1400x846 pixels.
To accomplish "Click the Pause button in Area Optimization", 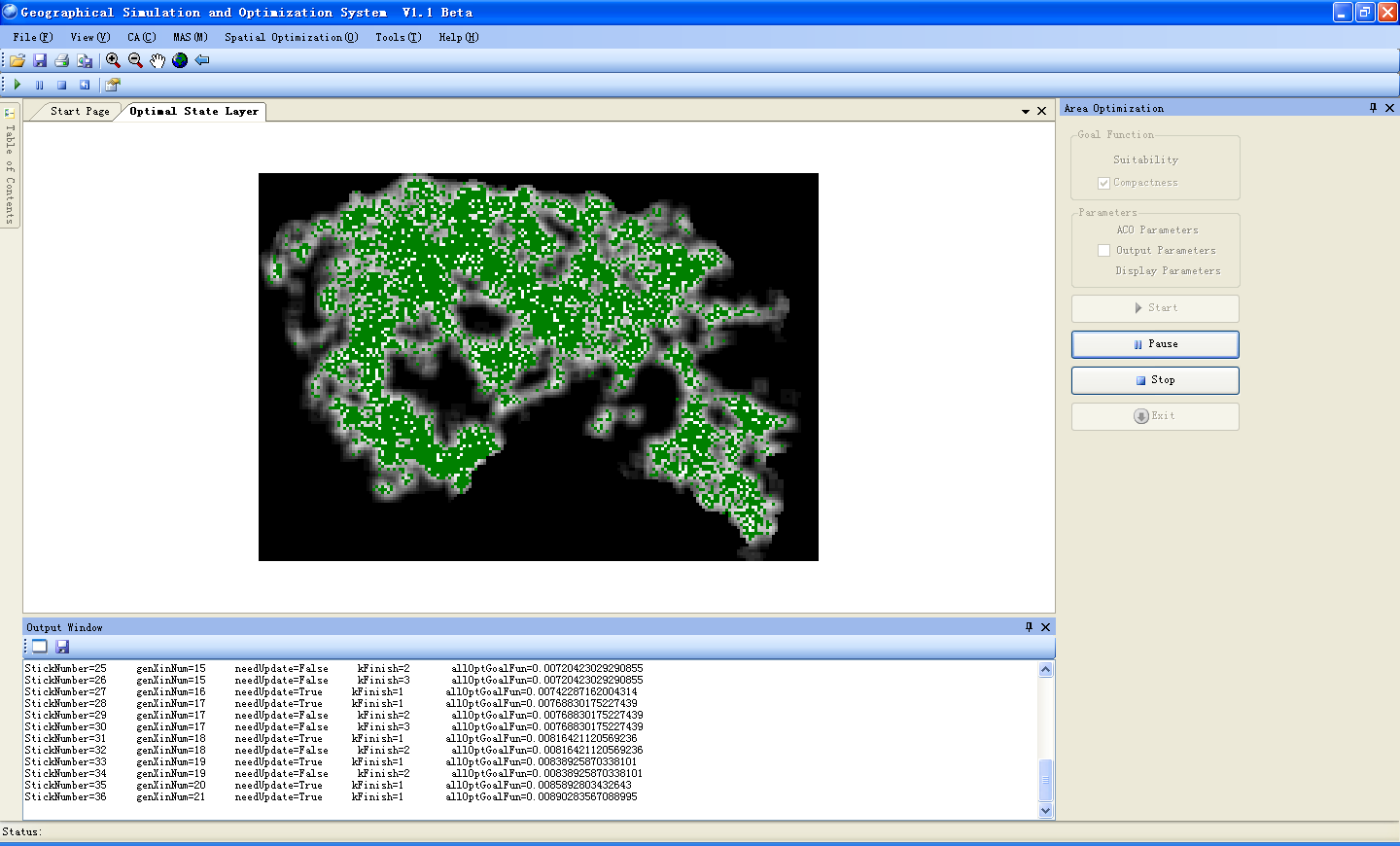I will (1155, 344).
